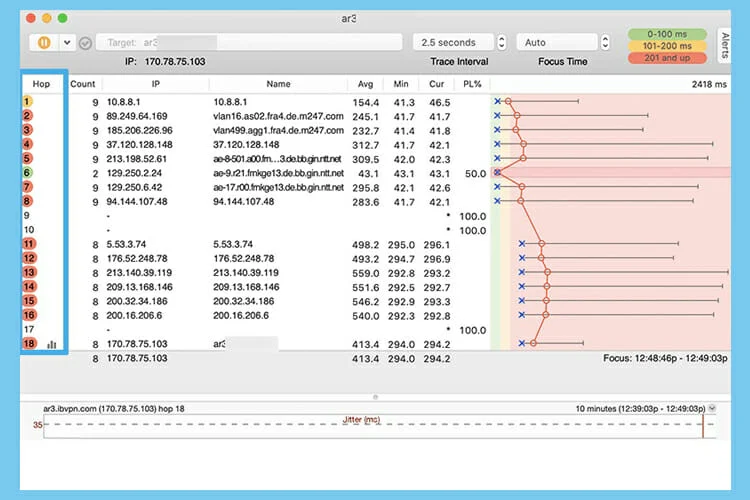The image size is (750, 500).
Task: Click the red 201 and up legend swatch
Action: point(667,58)
